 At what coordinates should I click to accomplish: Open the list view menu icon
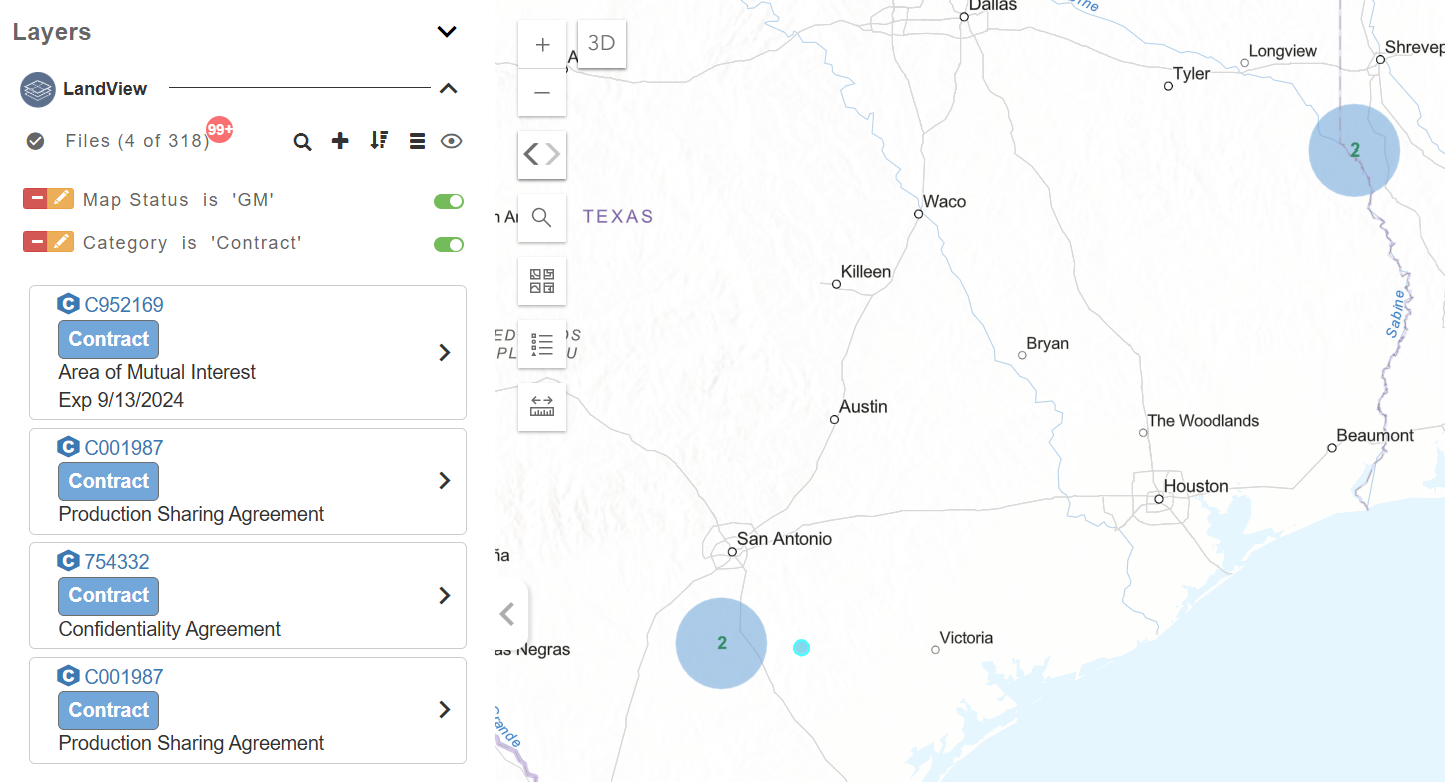[x=418, y=141]
